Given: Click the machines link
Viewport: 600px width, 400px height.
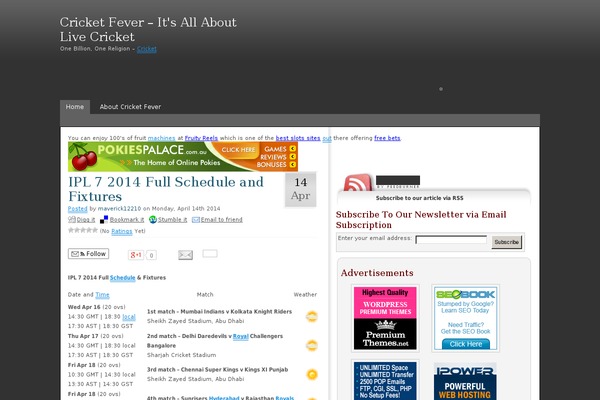Looking at the screenshot, I should pyautogui.click(x=161, y=138).
